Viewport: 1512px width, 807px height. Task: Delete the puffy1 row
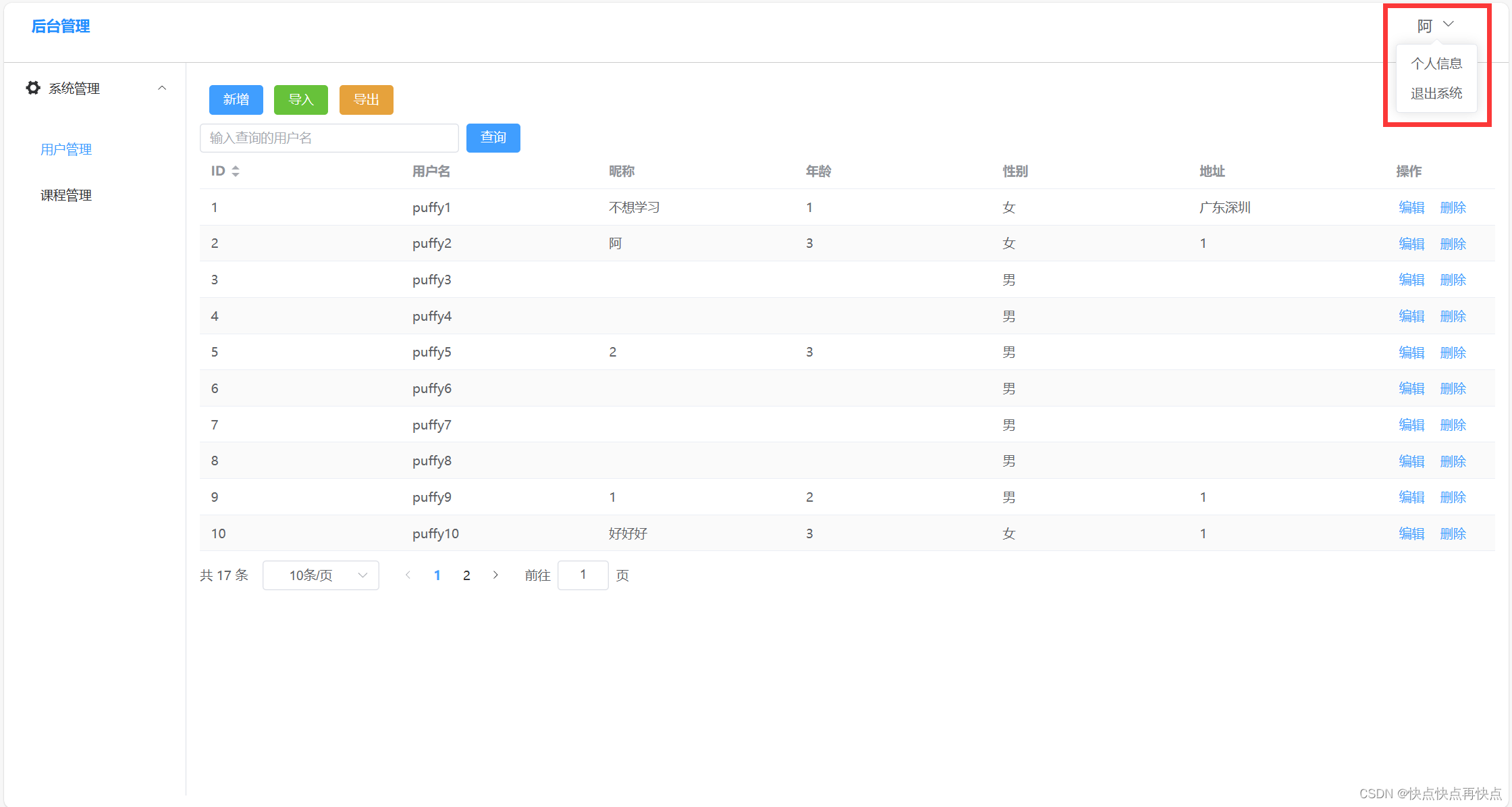[x=1453, y=207]
